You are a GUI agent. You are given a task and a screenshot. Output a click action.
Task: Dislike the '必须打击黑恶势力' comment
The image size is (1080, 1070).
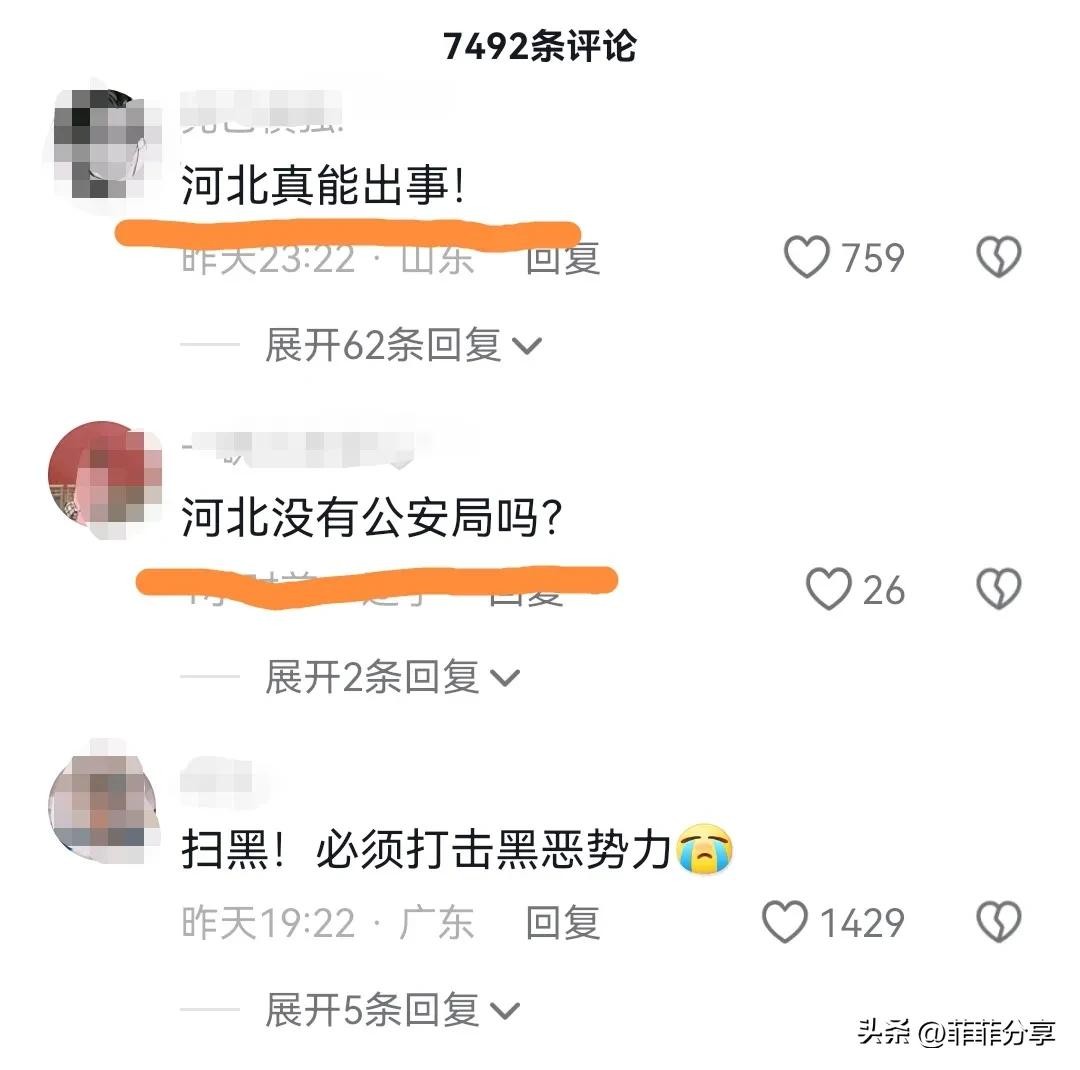coord(998,922)
